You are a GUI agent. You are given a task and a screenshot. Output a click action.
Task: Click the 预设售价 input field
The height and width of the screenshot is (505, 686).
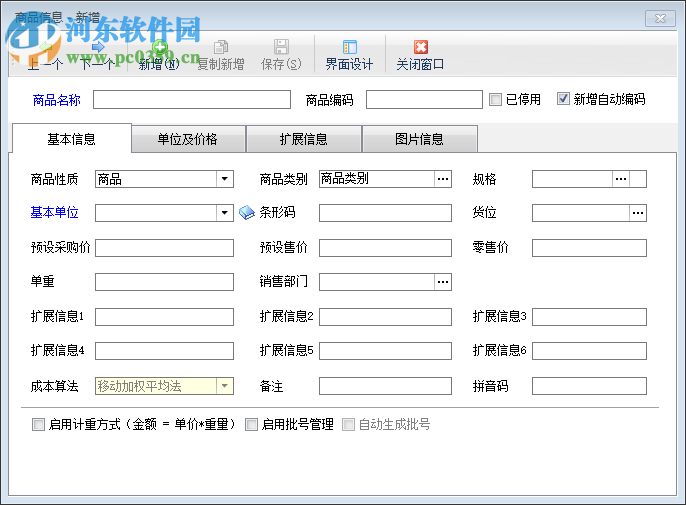pos(385,248)
